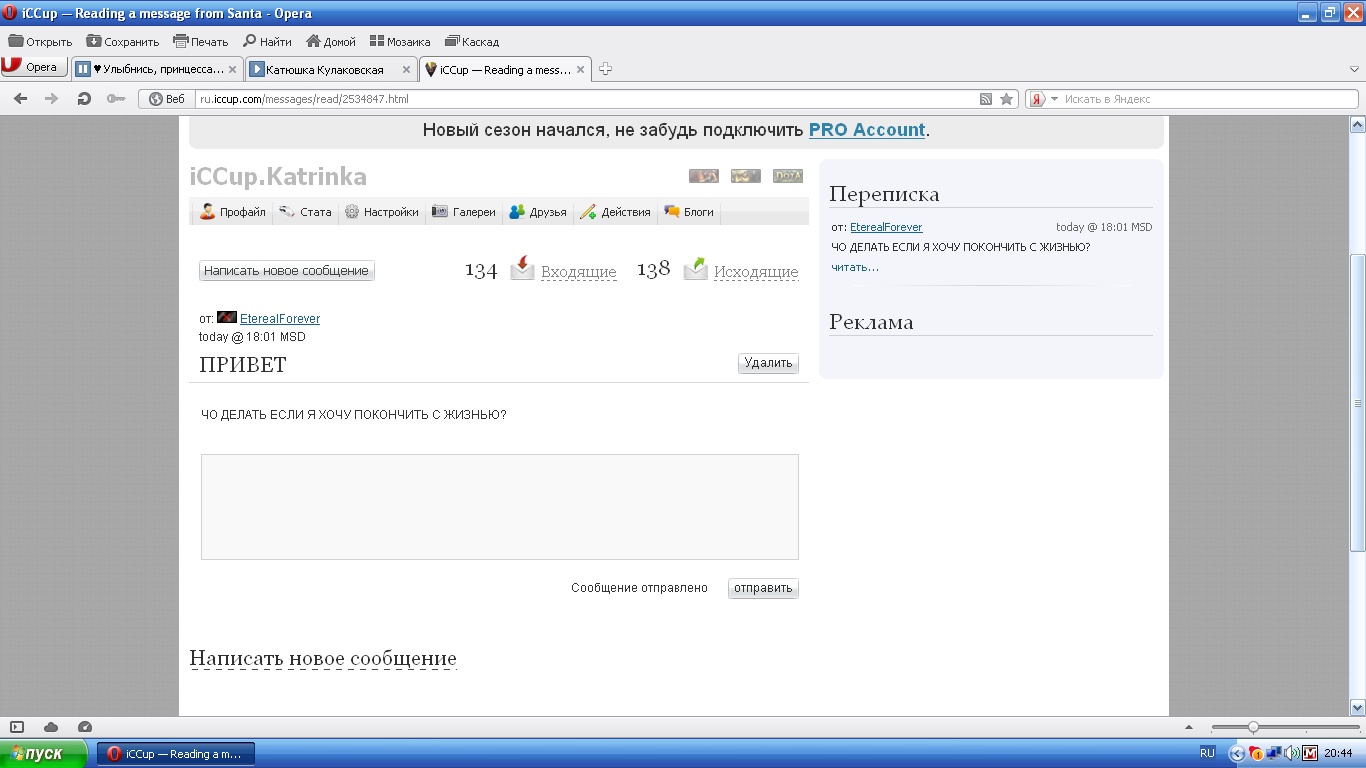The image size is (1366, 768).
Task: Click the address bar URL field
Action: pyautogui.click(x=585, y=99)
